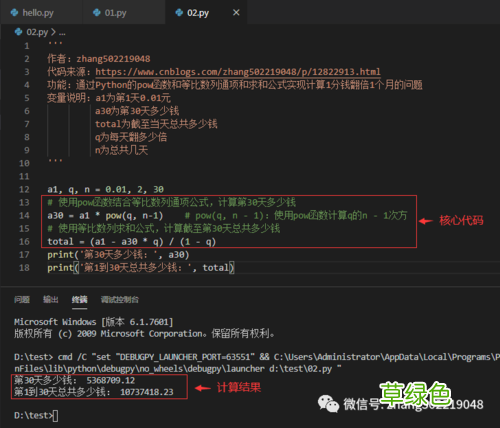Switch to the hello.py tab
Image resolution: width=500 pixels, height=428 pixels.
[x=38, y=13]
